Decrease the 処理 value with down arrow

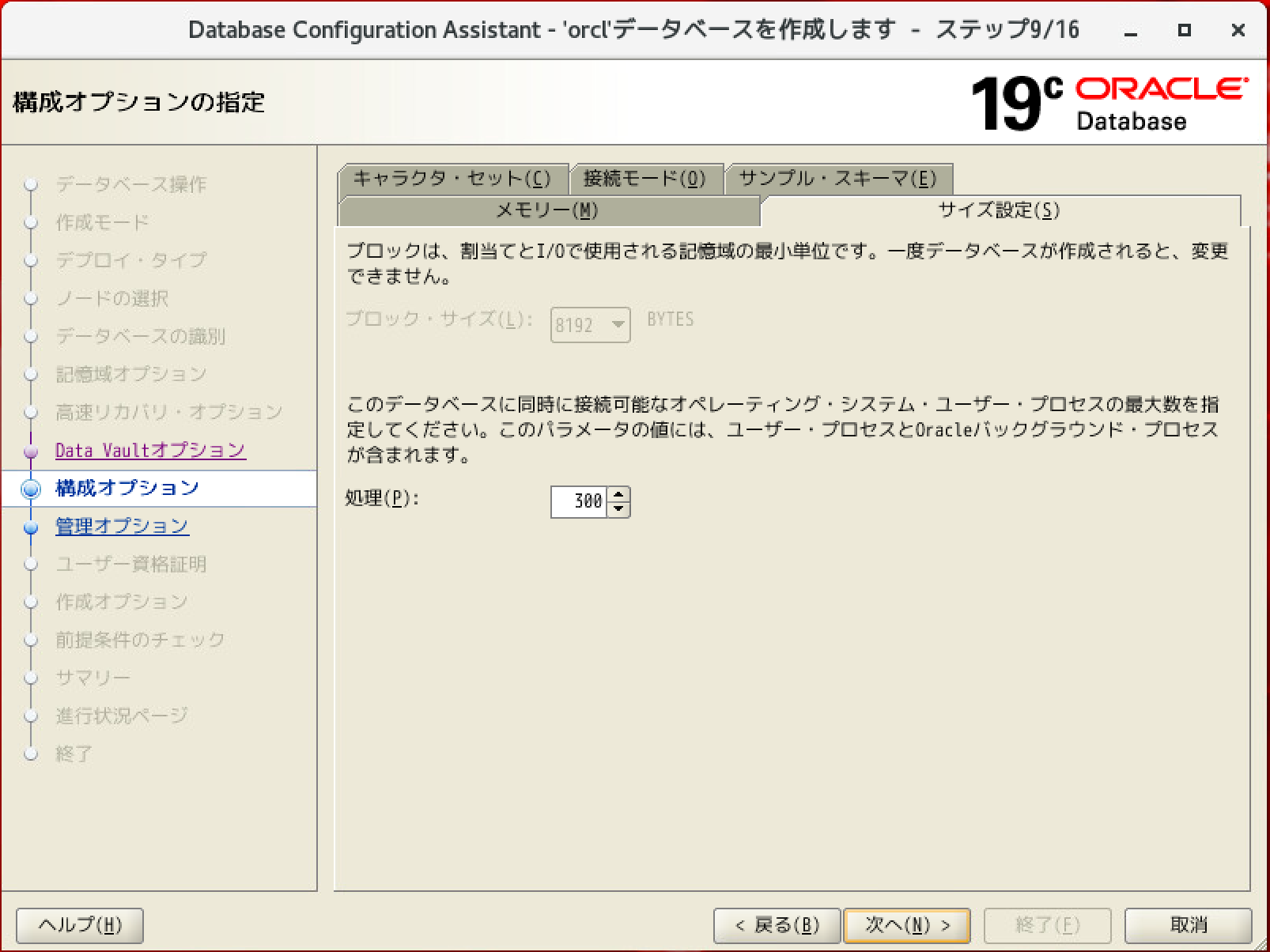[618, 509]
